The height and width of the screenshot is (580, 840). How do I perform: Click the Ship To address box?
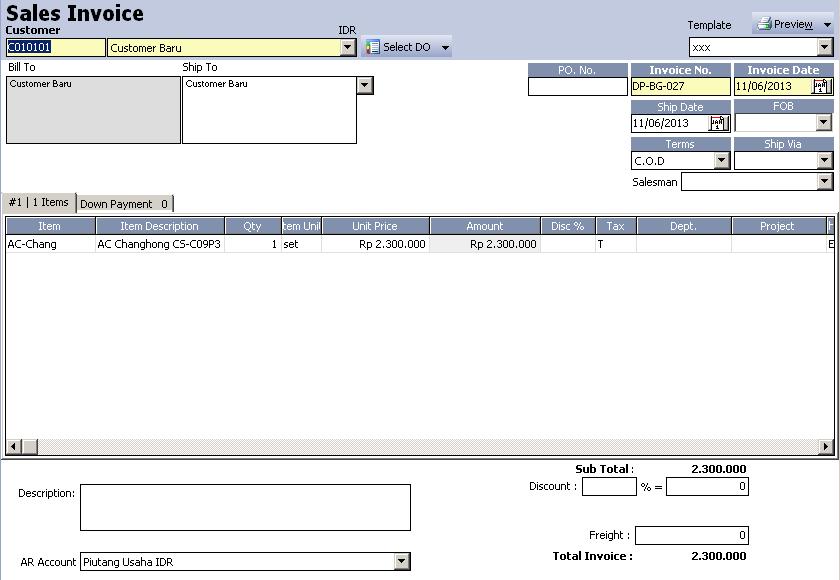(x=269, y=110)
